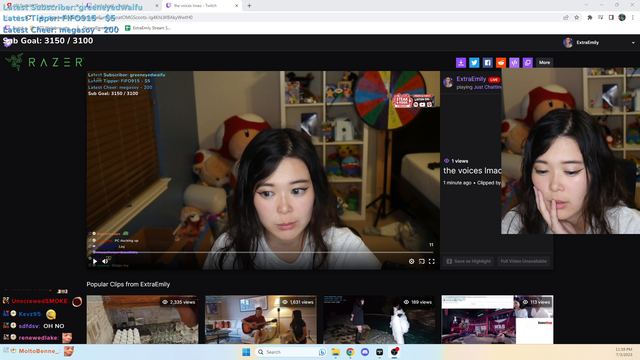Copy the clip link icon
This screenshot has height=360, width=640.
coord(527,62)
